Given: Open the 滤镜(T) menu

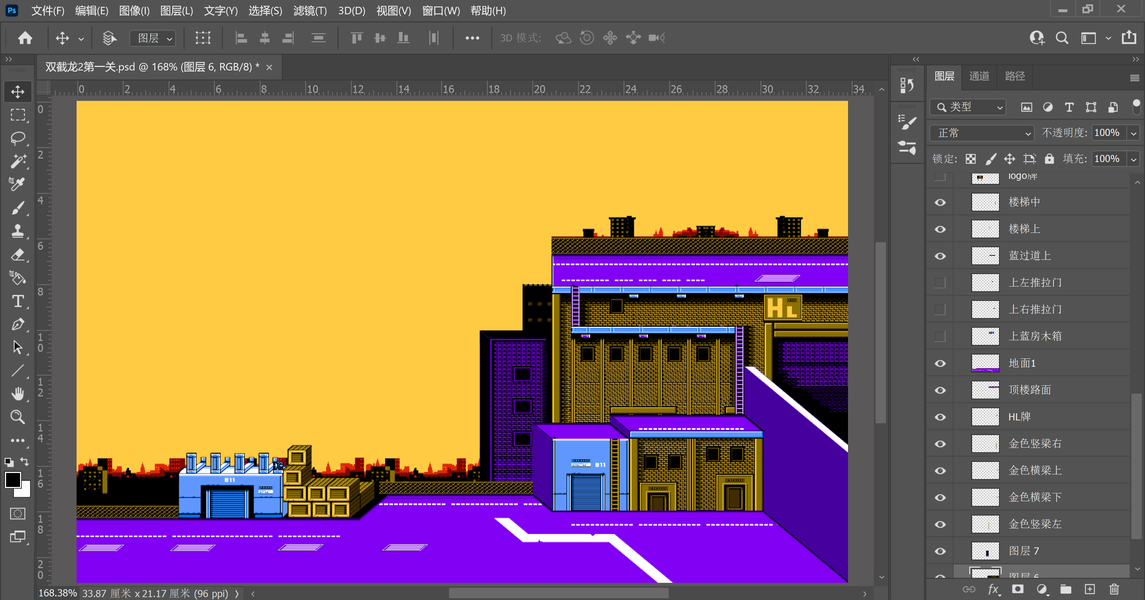Looking at the screenshot, I should click(x=310, y=11).
